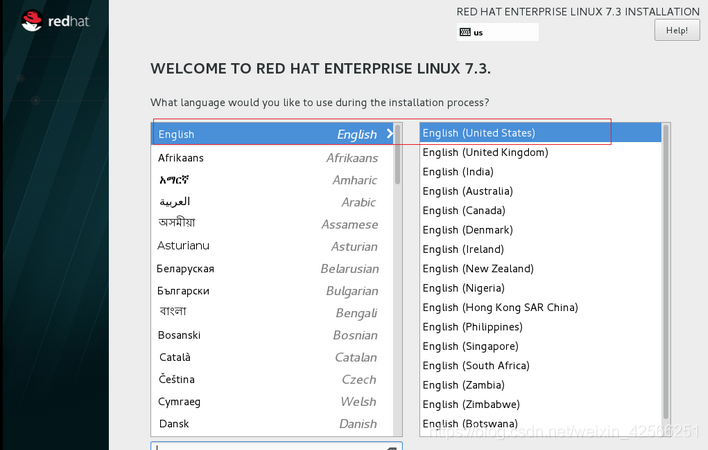Click the arrow chevron on English row

390,134
